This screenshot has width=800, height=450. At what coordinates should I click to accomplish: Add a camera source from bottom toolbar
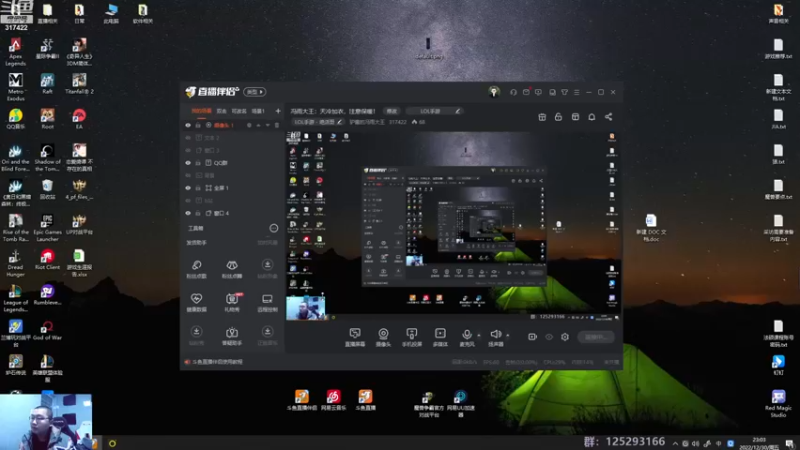tap(383, 337)
